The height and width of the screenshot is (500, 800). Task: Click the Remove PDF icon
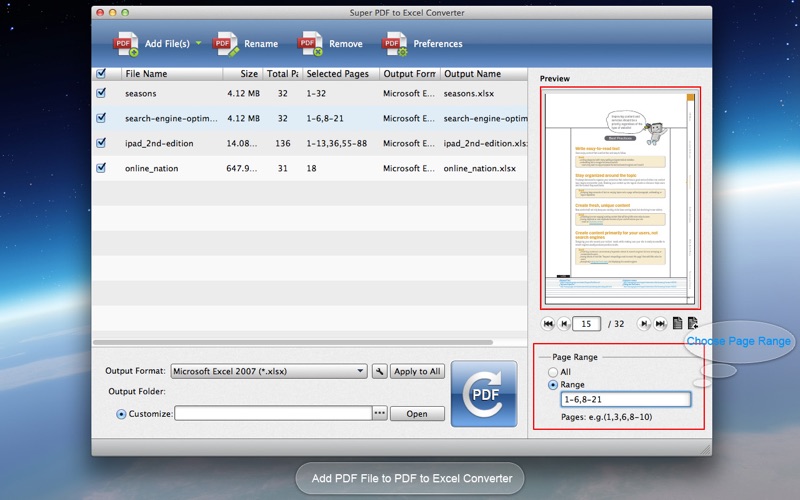(x=310, y=44)
